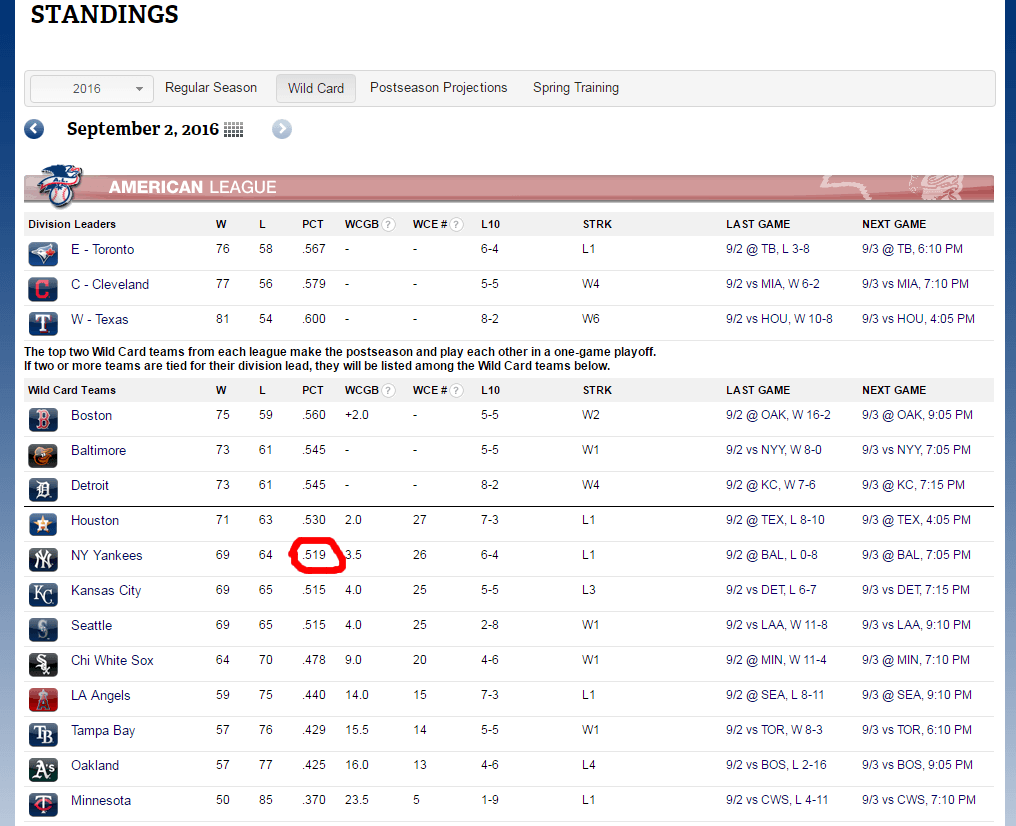The width and height of the screenshot is (1016, 826).
Task: Select the Wild Card tab
Action: pos(316,88)
